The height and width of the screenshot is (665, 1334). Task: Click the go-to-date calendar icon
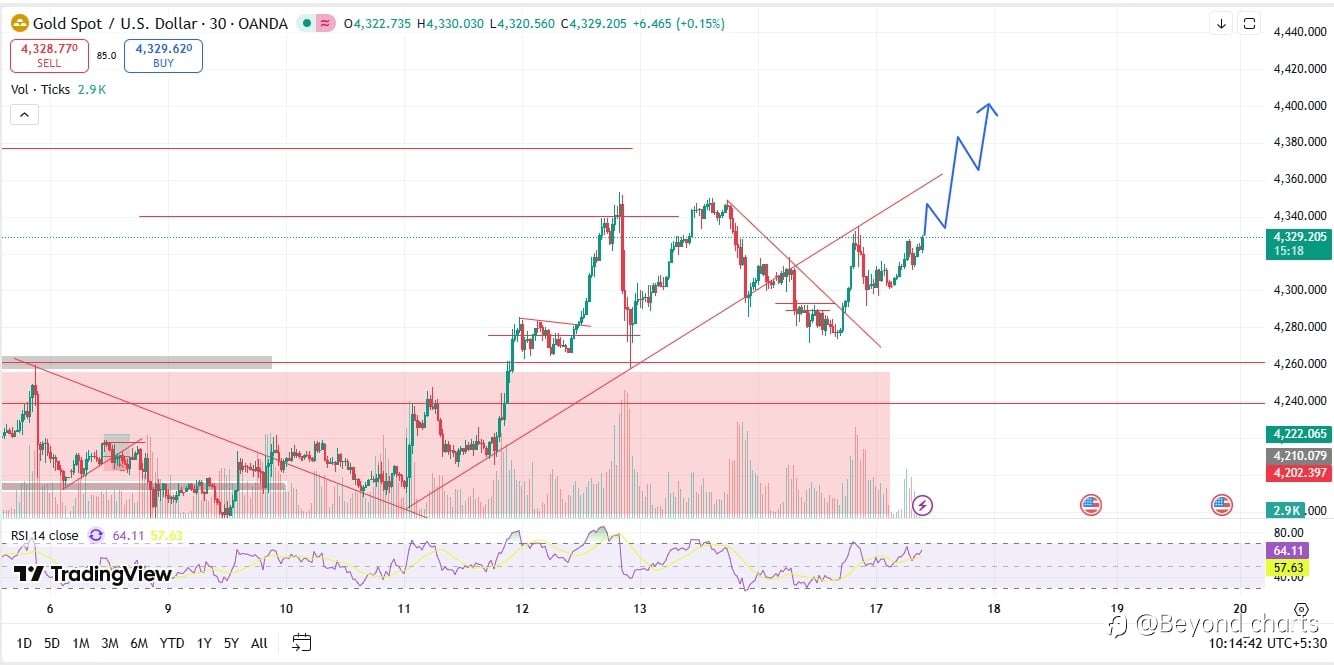[x=302, y=642]
